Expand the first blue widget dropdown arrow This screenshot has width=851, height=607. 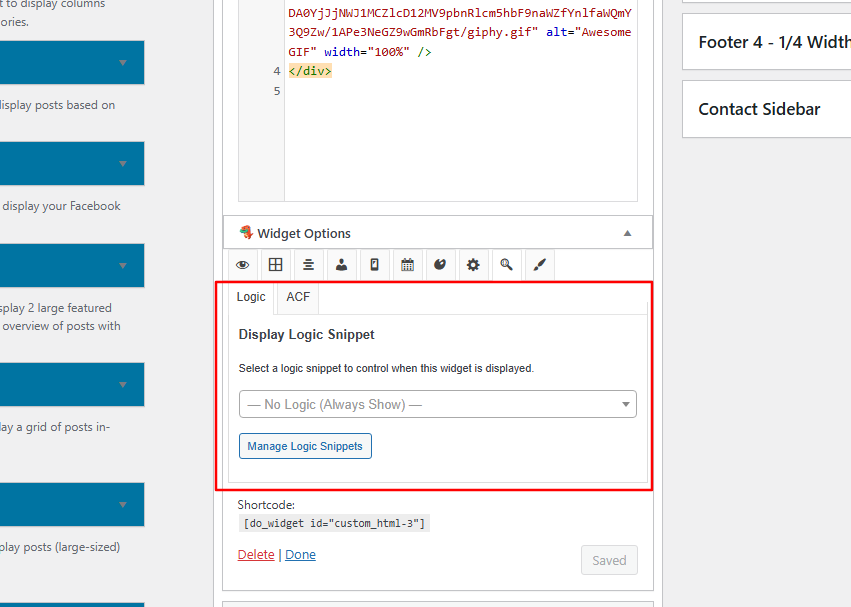(x=123, y=62)
